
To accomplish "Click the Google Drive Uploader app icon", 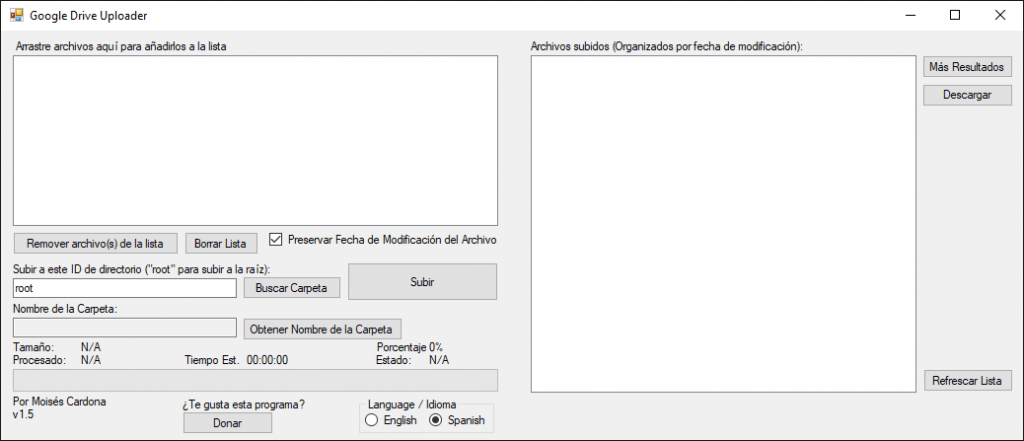I will 16,15.
